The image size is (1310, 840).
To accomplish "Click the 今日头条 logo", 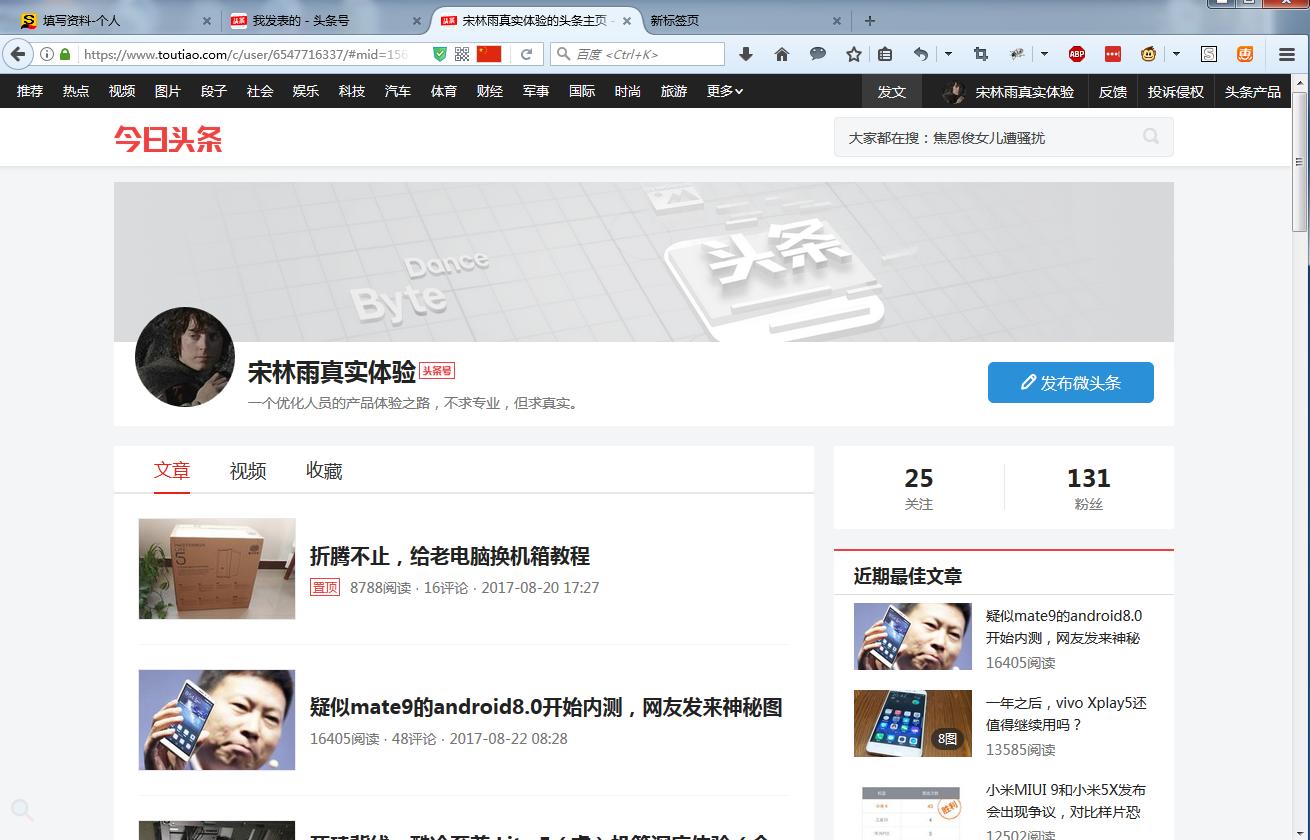I will (x=168, y=139).
